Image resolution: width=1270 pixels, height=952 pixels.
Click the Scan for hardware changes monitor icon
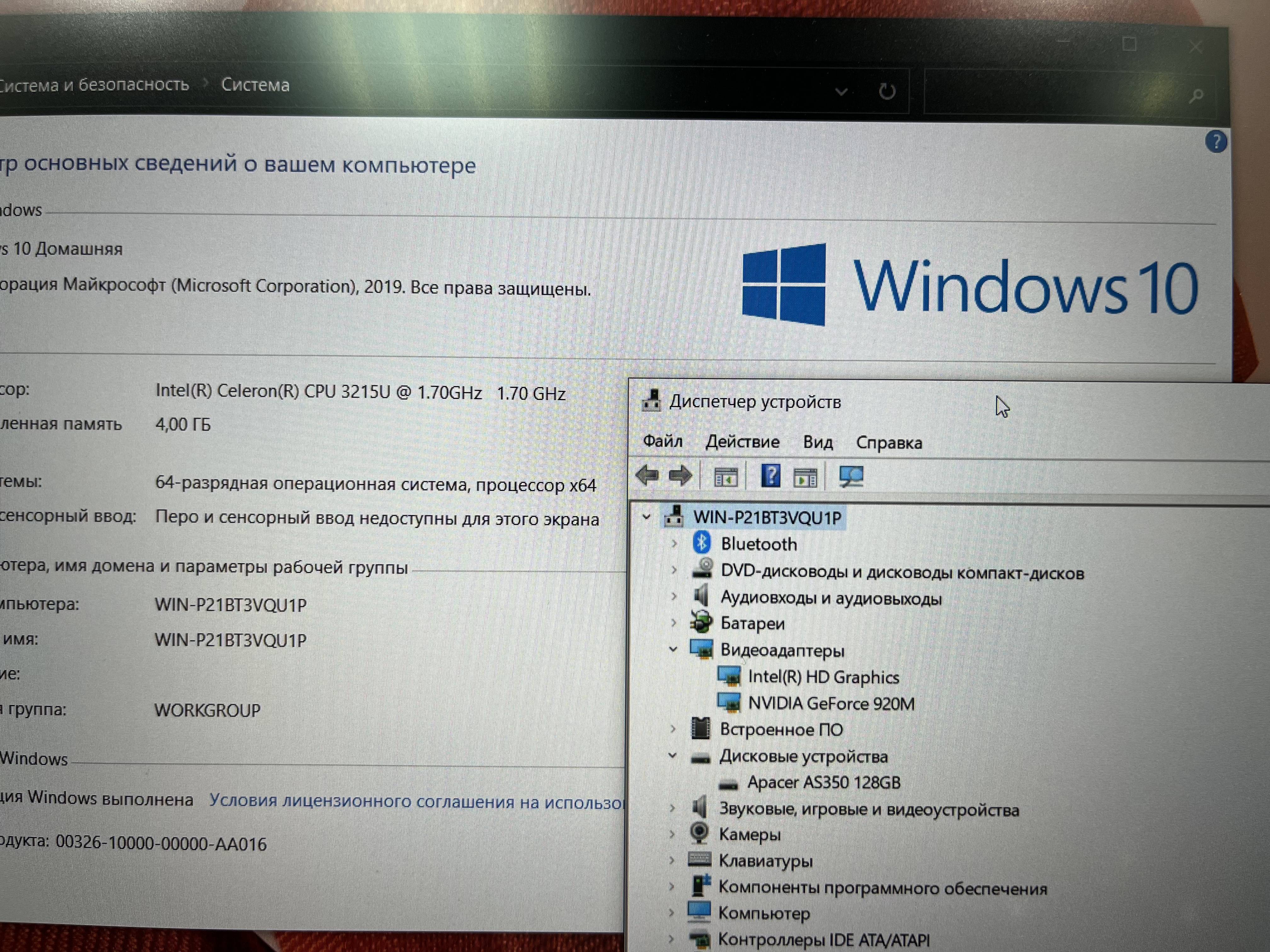851,477
